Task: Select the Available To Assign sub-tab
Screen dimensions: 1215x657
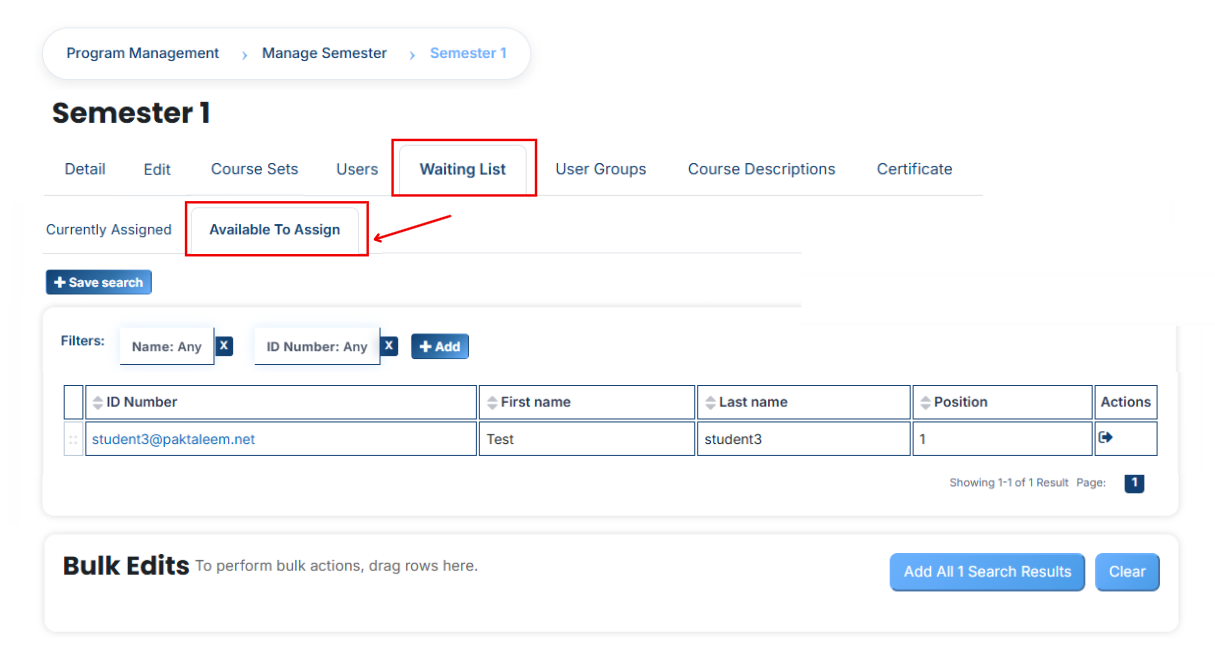Action: 275,229
